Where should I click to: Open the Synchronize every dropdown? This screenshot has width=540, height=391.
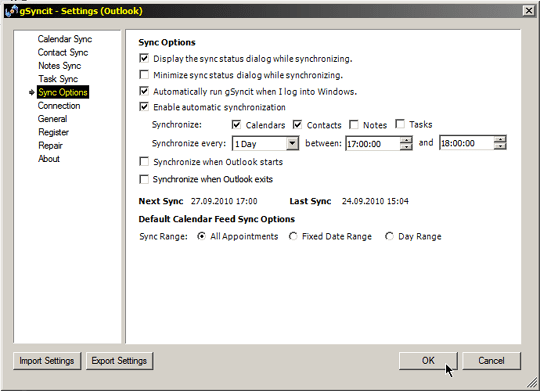(x=292, y=143)
